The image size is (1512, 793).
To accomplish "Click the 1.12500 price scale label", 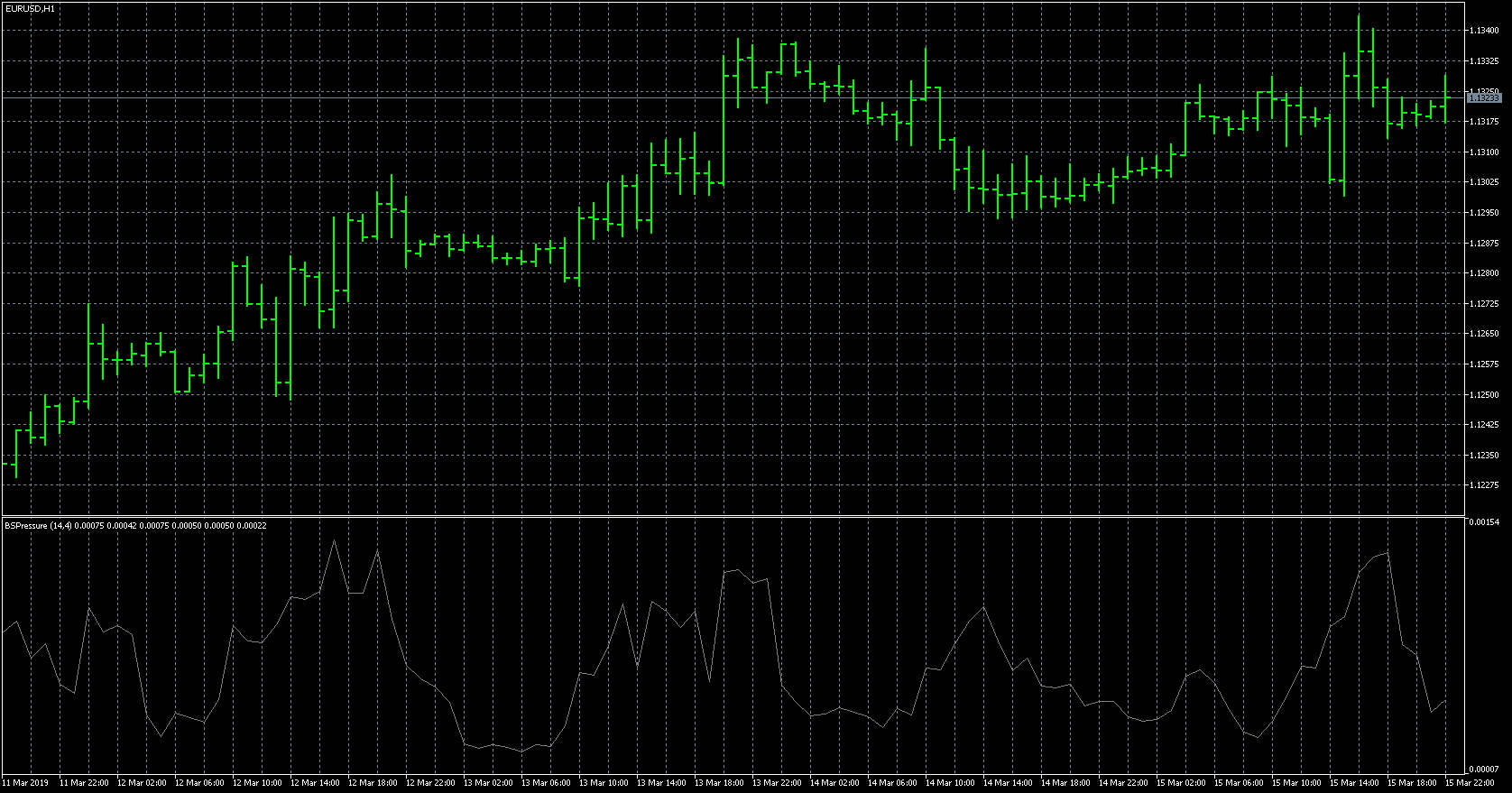I will tap(1484, 395).
